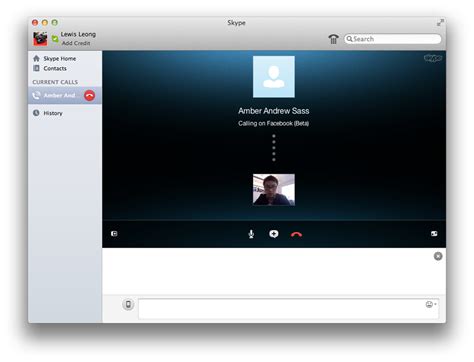Click your own video preview thumbnail
The image size is (474, 362).
click(274, 189)
